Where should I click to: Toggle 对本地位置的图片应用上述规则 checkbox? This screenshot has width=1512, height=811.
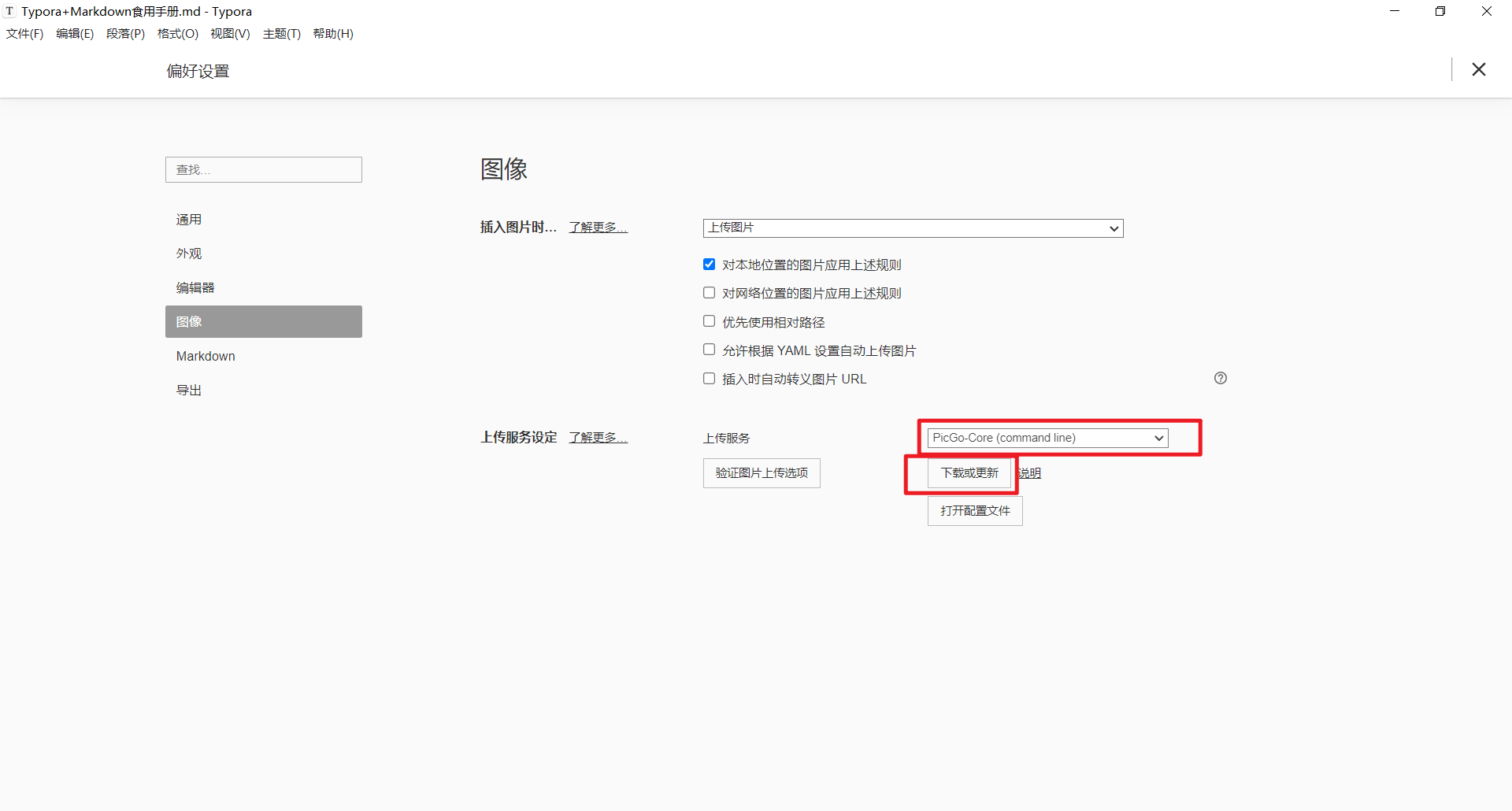709,265
